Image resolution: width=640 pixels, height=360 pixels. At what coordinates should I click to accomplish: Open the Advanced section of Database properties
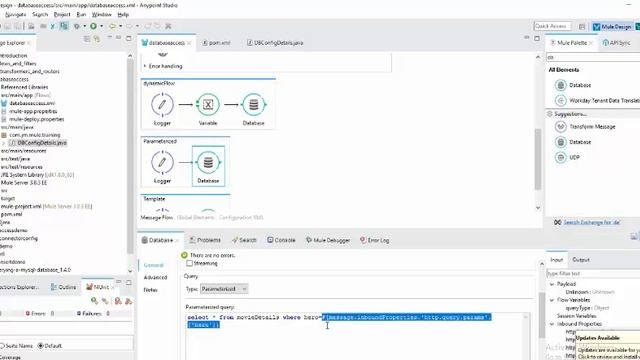156,278
